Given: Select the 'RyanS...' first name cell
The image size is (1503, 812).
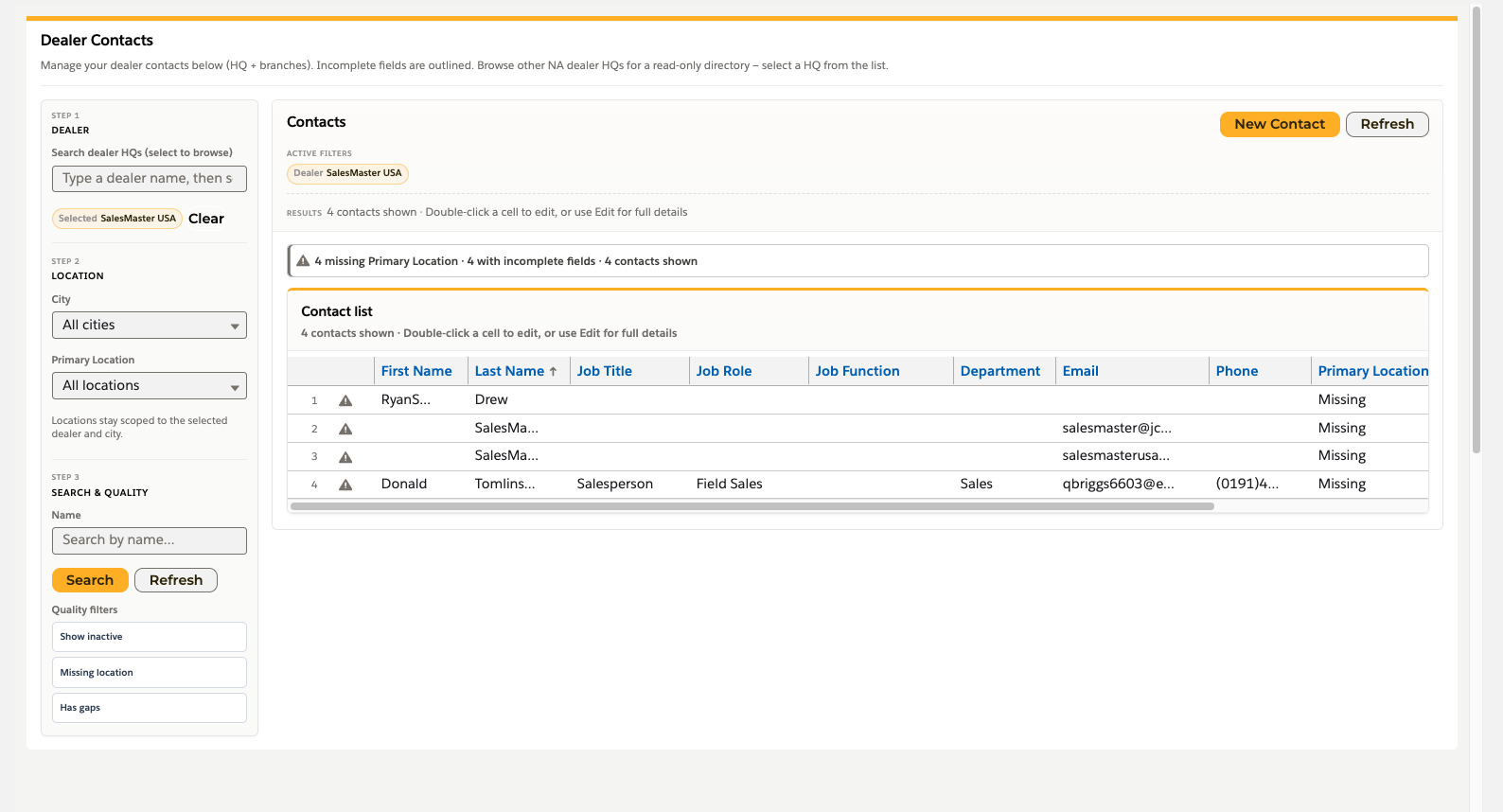Looking at the screenshot, I should [421, 400].
